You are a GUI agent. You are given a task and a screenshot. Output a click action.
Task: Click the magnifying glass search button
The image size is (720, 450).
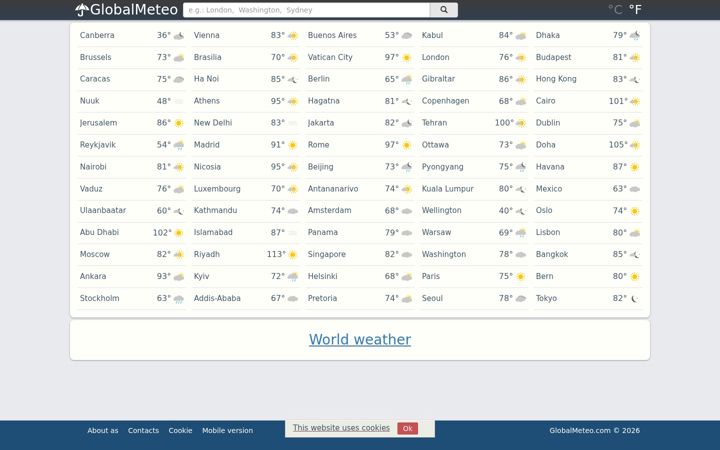pos(444,10)
